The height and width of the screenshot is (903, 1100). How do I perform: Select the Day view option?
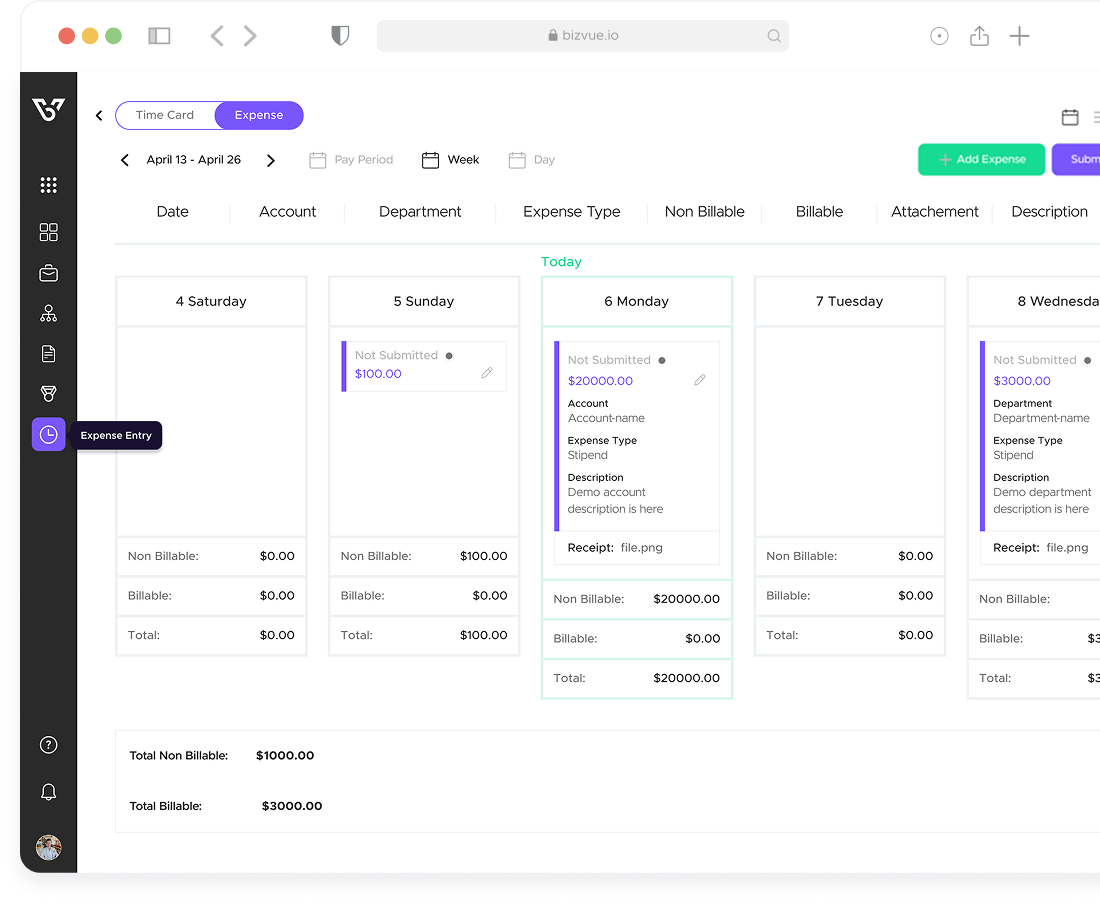pos(532,160)
